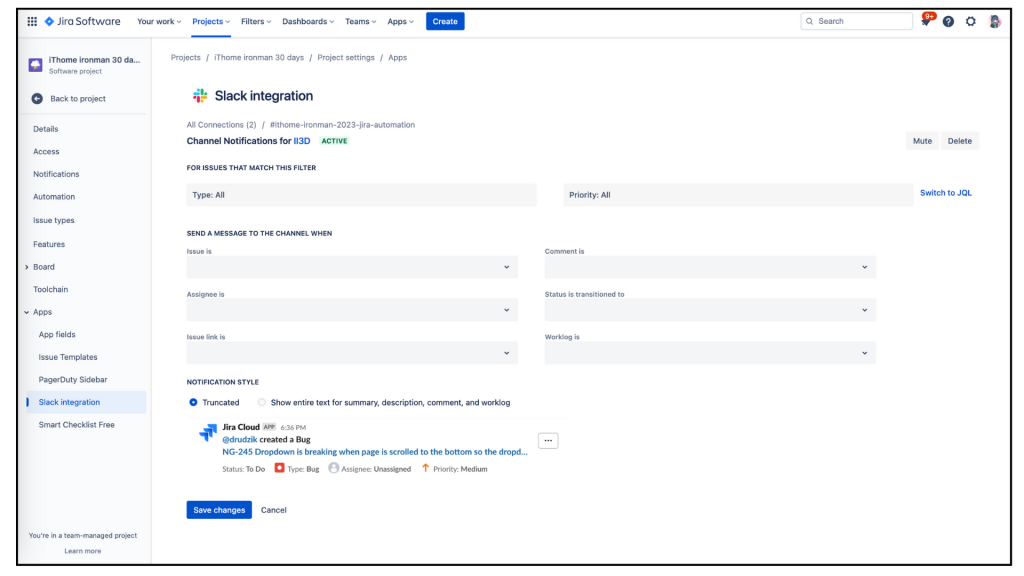Click the search magnifier icon
The height and width of the screenshot is (576, 1024).
[810, 22]
